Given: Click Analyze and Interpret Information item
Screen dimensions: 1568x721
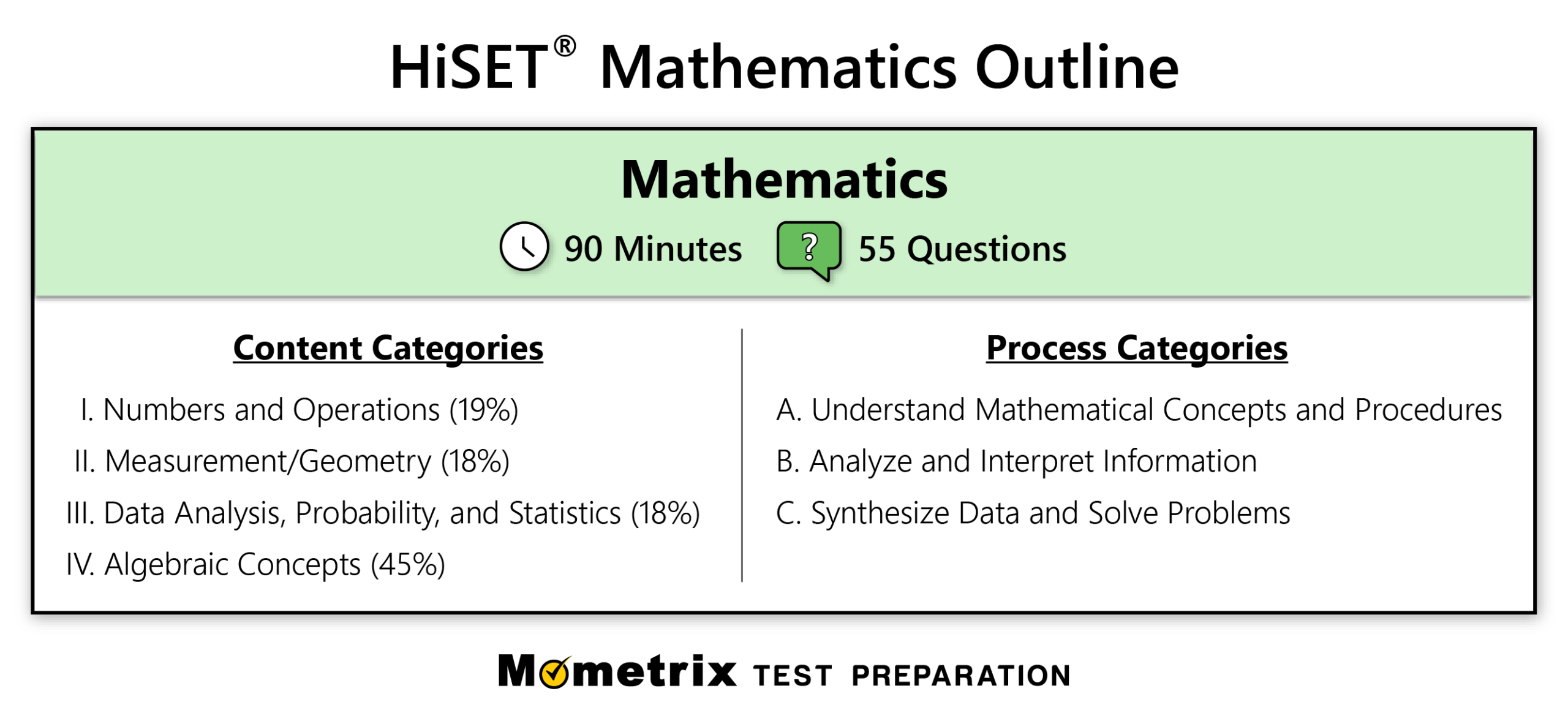Looking at the screenshot, I should click(x=1016, y=461).
